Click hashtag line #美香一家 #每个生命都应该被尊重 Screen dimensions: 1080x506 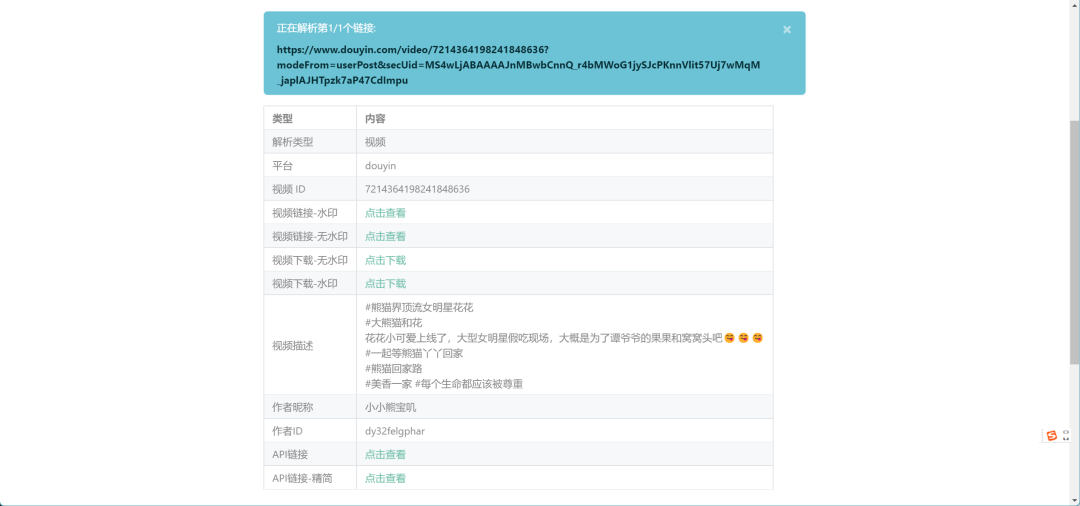point(444,384)
